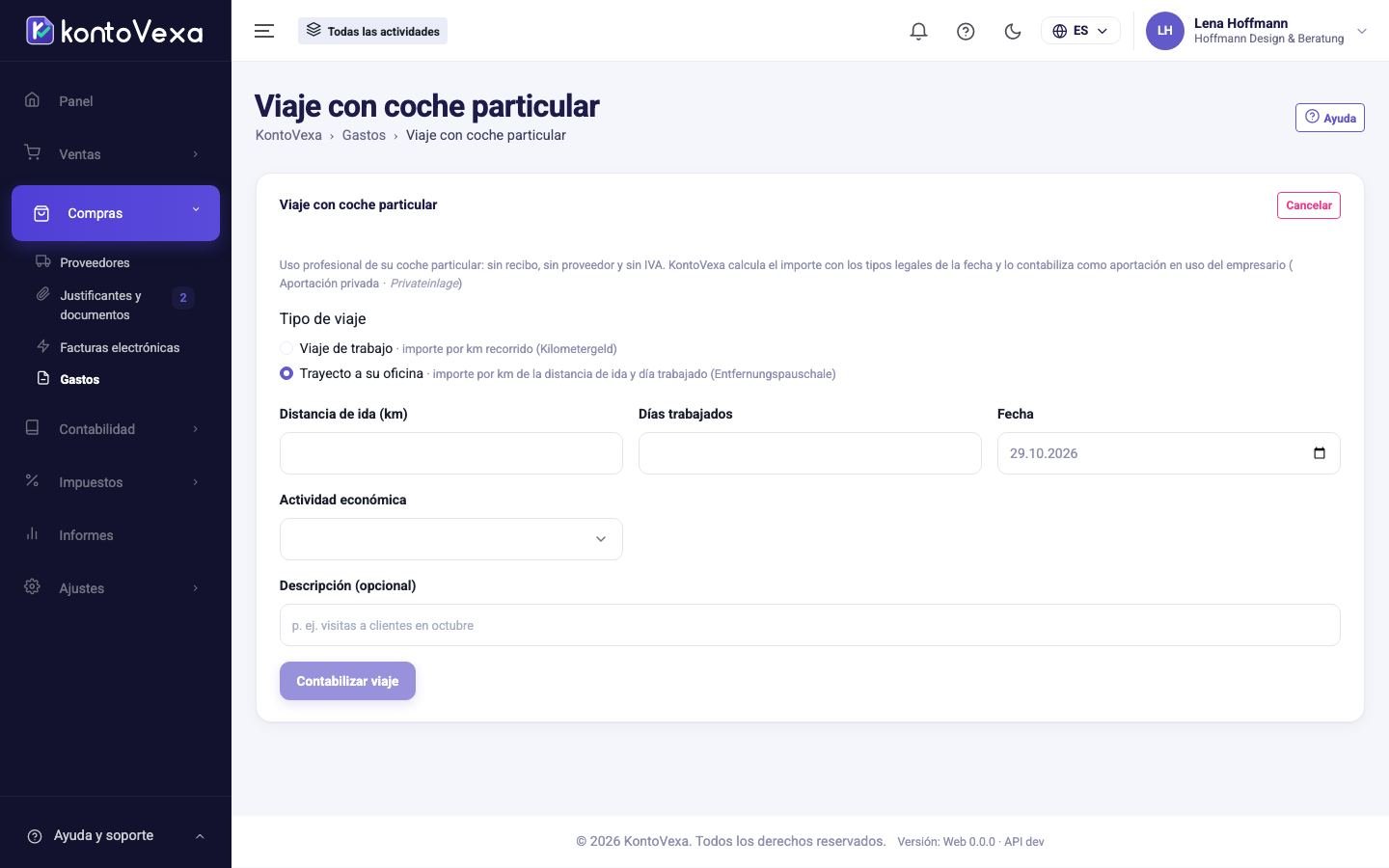Open the 'Todas las actividades' filter
This screenshot has width=1389, height=868.
pos(372,31)
